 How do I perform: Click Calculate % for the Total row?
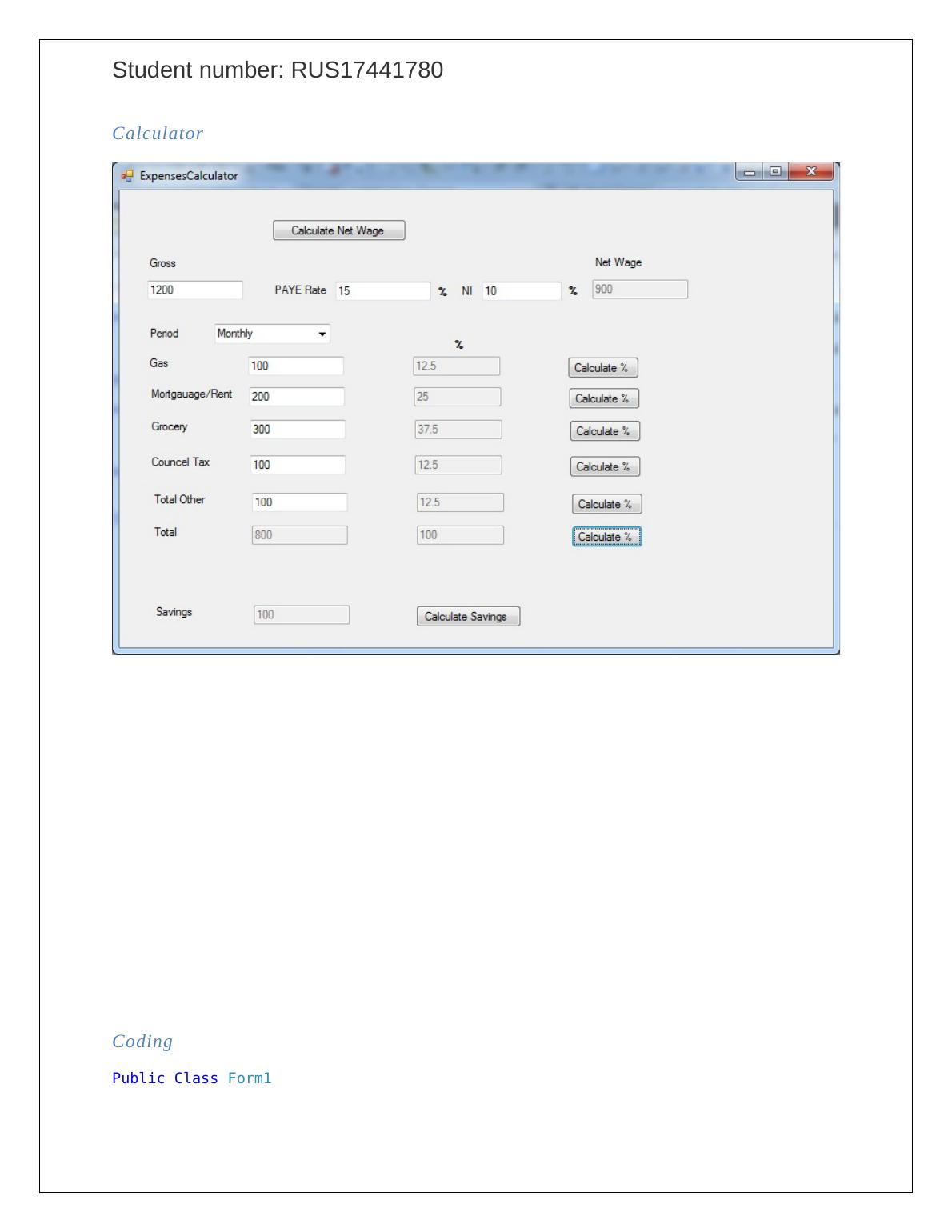point(606,537)
